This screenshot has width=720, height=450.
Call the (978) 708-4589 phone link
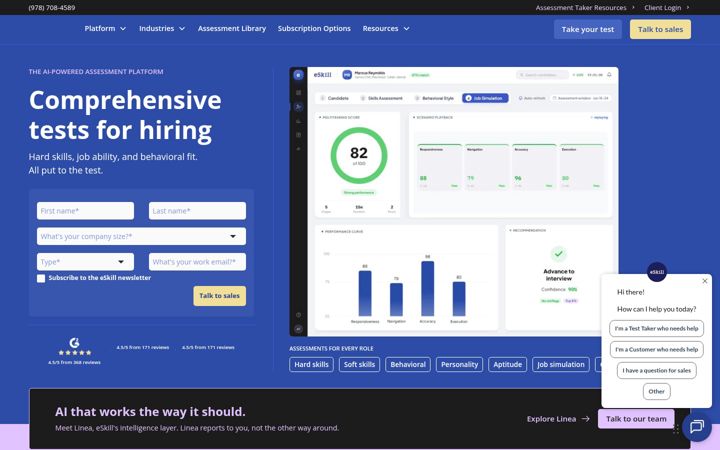click(x=52, y=7)
